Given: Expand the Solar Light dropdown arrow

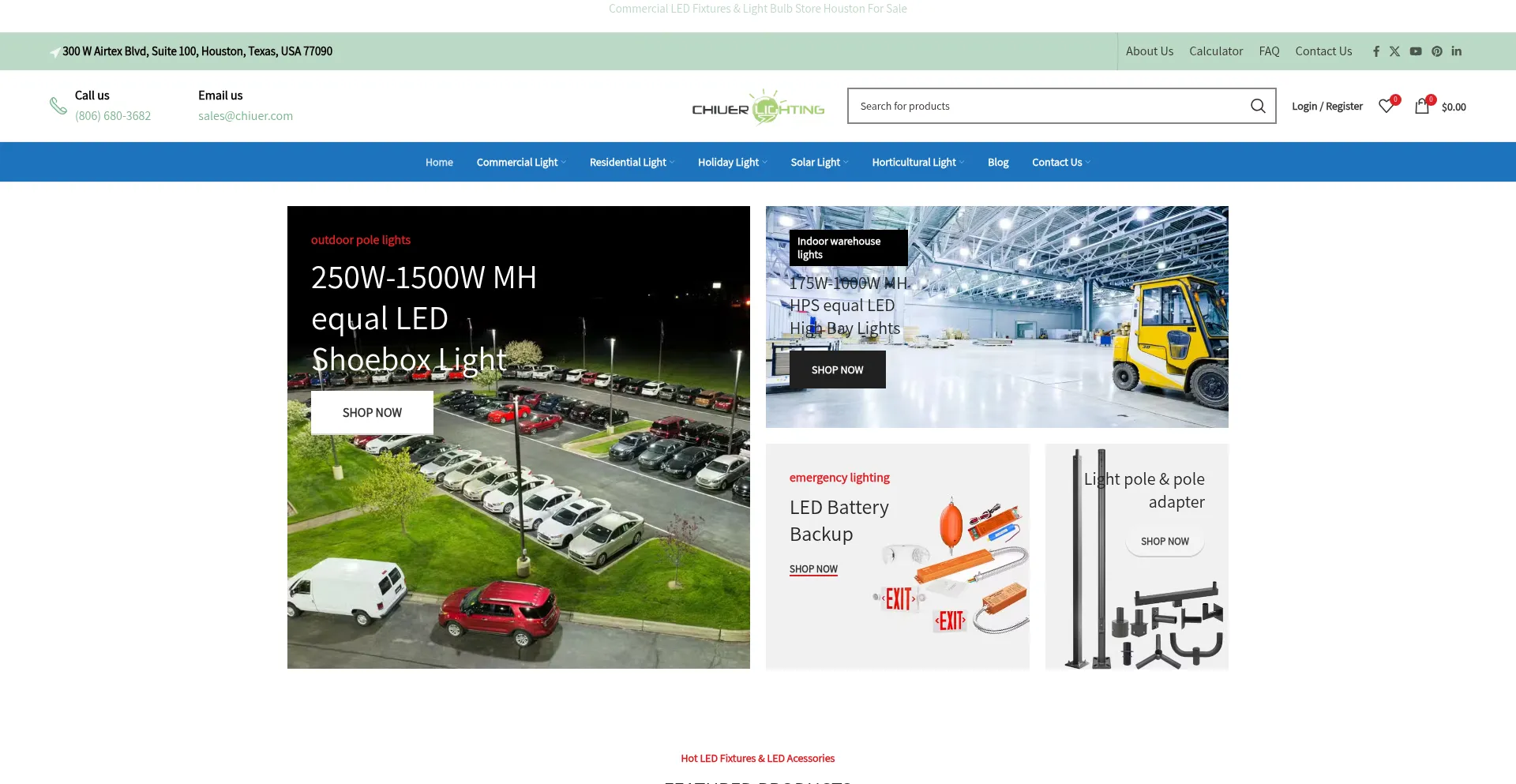Looking at the screenshot, I should coord(846,163).
